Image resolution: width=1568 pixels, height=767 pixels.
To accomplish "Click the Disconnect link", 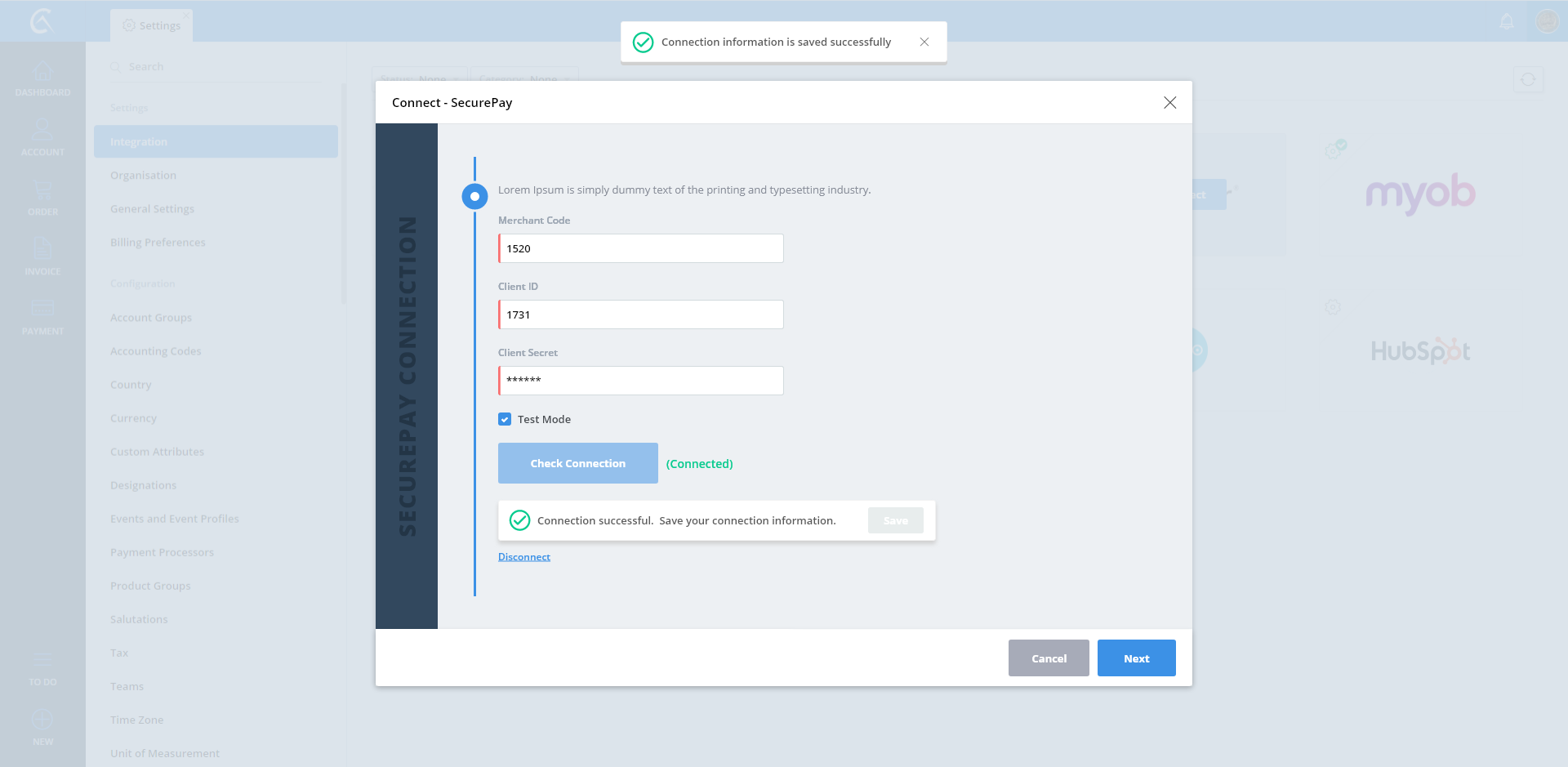I will [x=524, y=557].
